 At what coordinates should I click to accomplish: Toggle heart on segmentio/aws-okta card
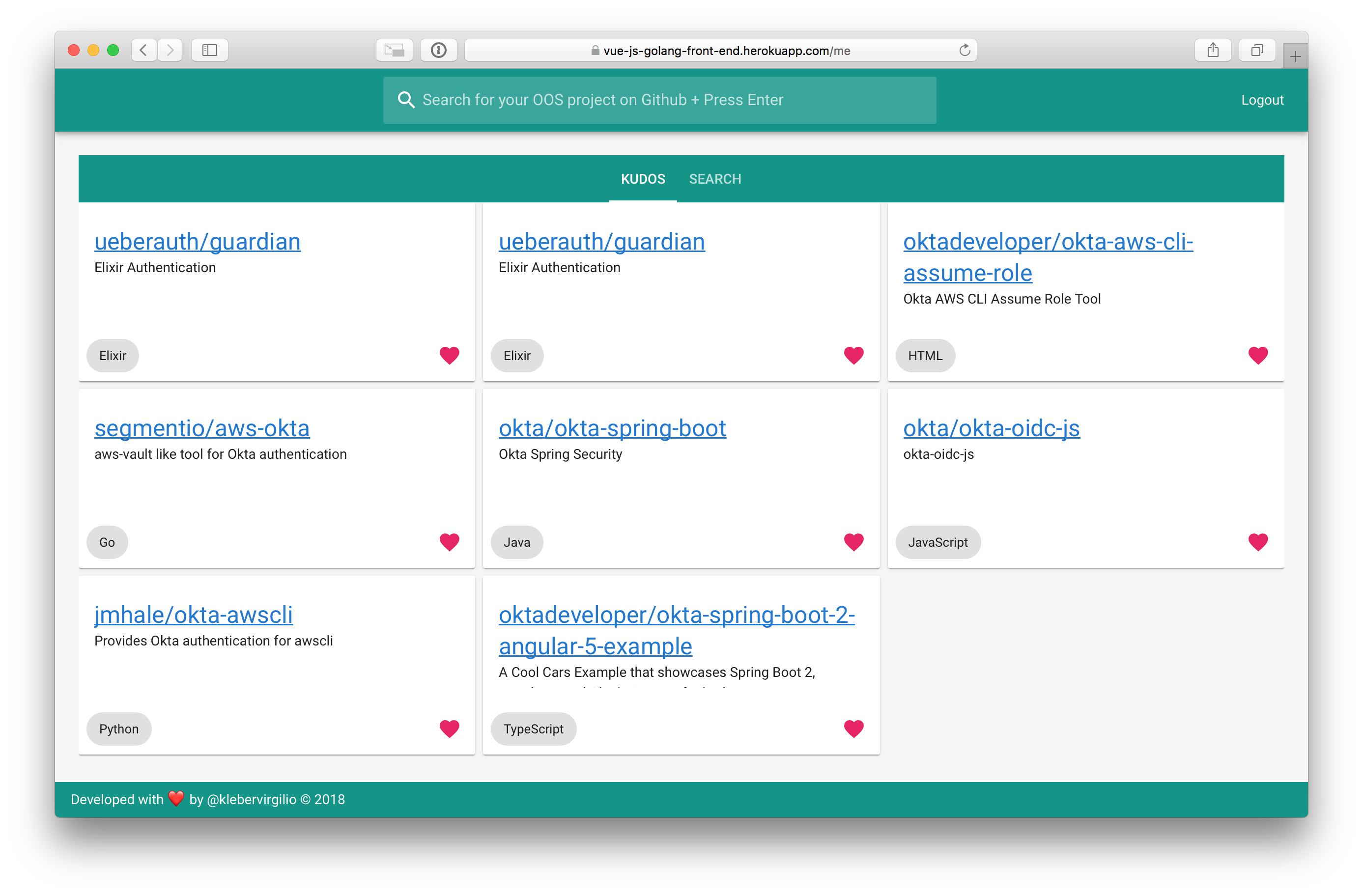(x=450, y=542)
